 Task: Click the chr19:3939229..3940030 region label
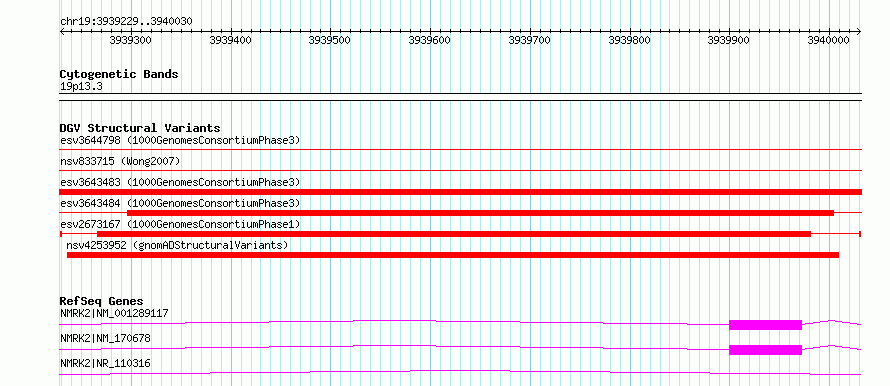pyautogui.click(x=126, y=22)
